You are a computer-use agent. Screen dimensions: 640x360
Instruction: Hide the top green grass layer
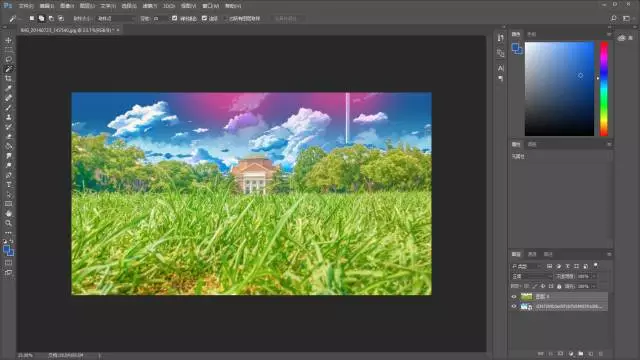(x=514, y=297)
